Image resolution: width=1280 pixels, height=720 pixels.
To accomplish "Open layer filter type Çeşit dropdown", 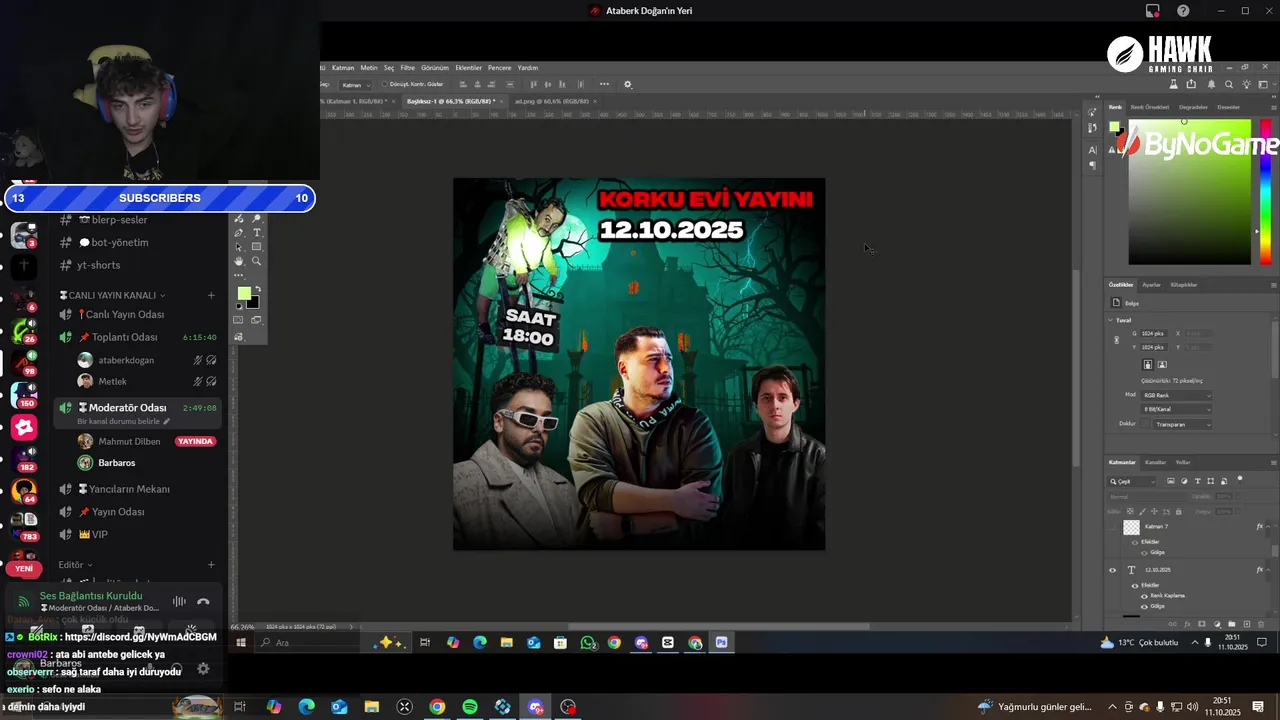I will [x=1131, y=481].
